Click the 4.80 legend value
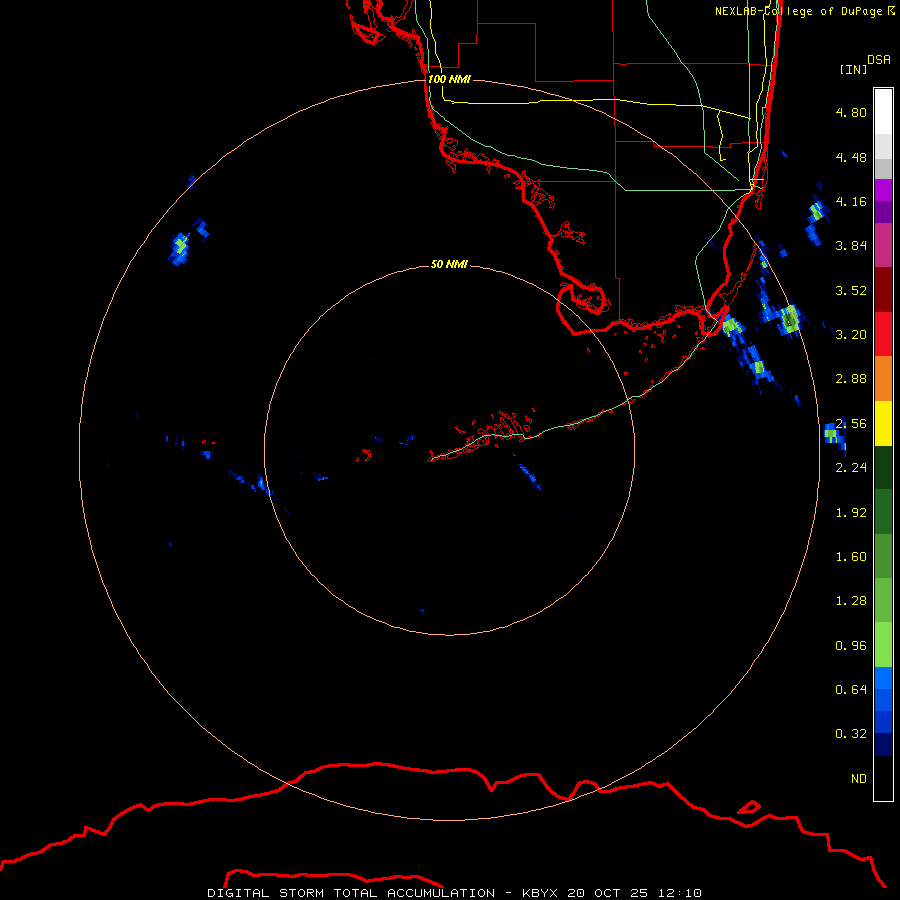The image size is (900, 900). pos(851,112)
